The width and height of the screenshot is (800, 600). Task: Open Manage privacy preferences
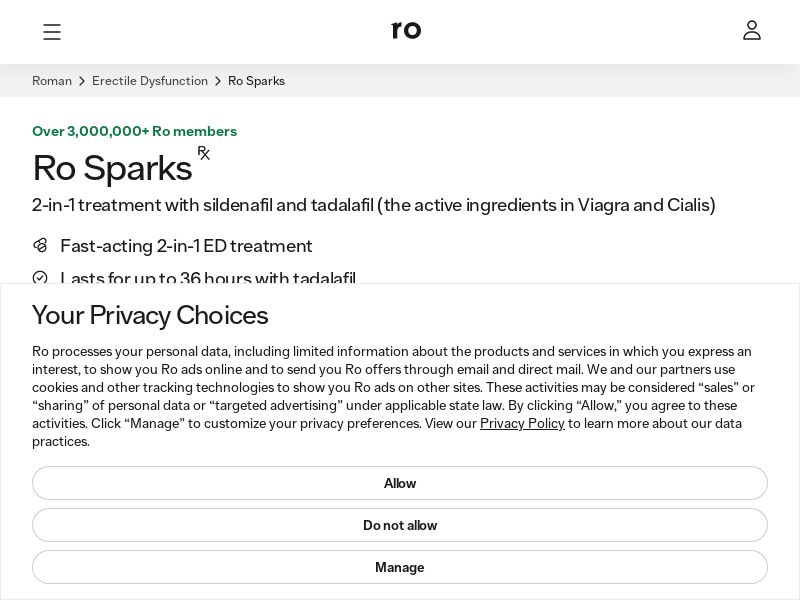pos(400,567)
